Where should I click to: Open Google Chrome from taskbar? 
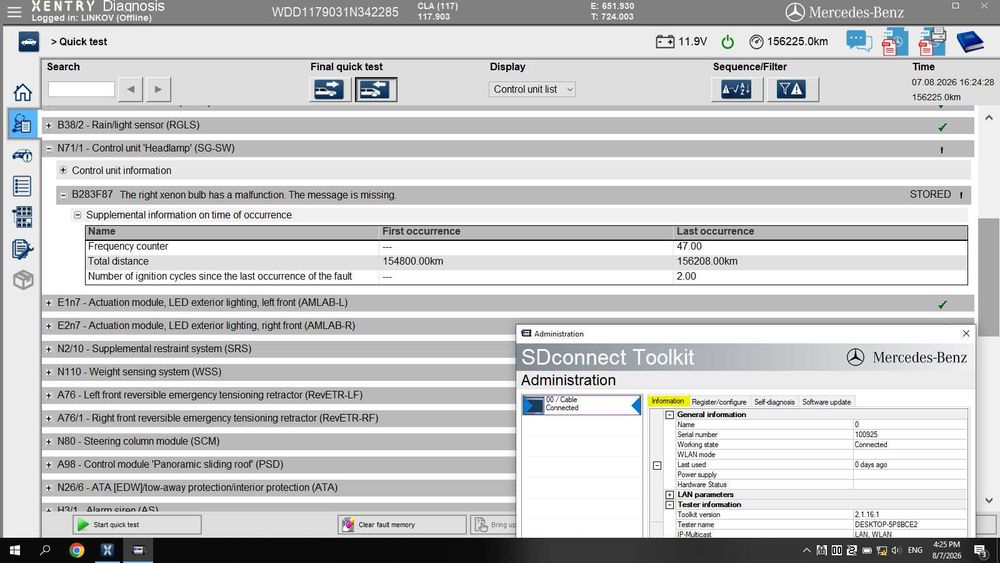click(x=77, y=550)
